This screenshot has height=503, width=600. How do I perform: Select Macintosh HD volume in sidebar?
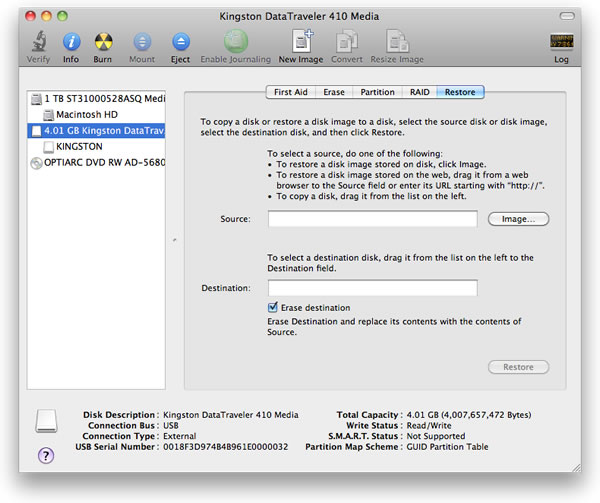click(x=89, y=115)
